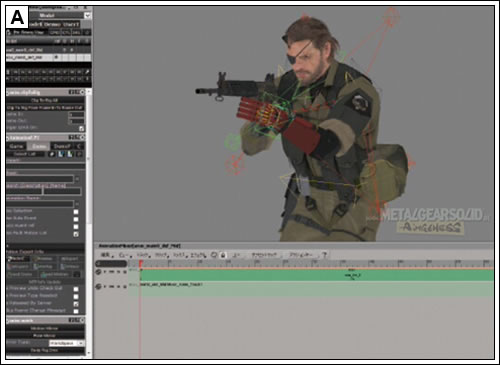The height and width of the screenshot is (365, 500).
Task: Click the arrow tab at the tab row end
Action: coord(79,146)
